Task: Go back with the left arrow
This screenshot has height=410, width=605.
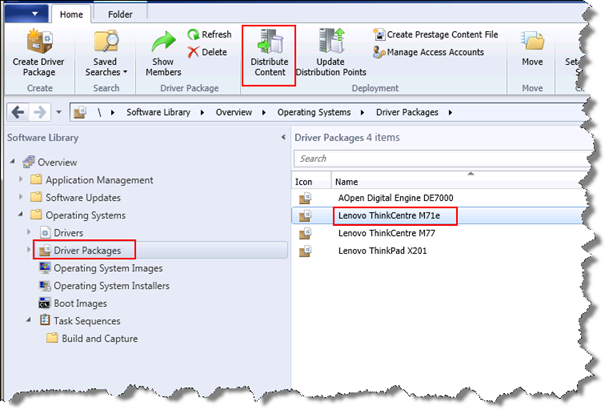Action: click(18, 112)
